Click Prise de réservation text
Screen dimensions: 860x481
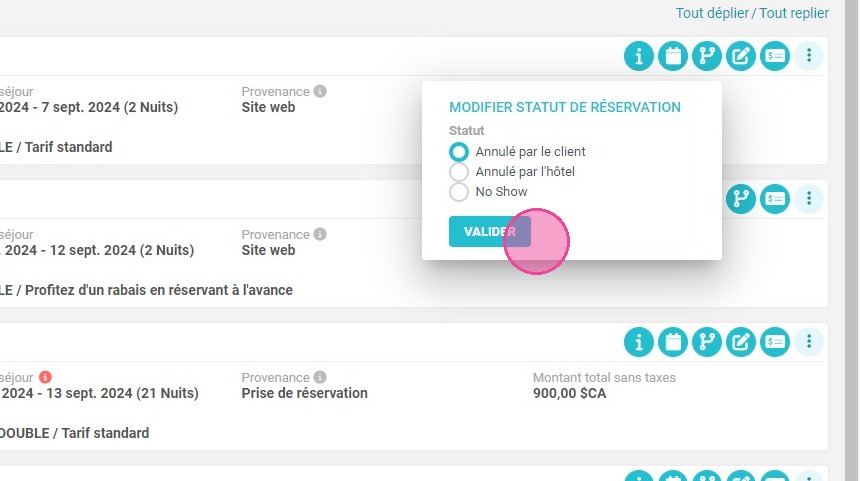(304, 393)
